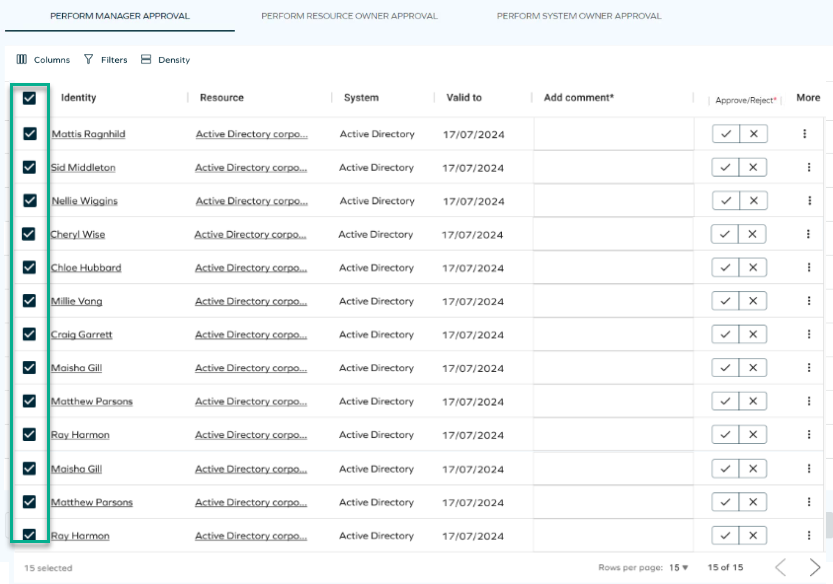Open three-dot menu for Millie Vang
This screenshot has width=833, height=584.
click(809, 301)
